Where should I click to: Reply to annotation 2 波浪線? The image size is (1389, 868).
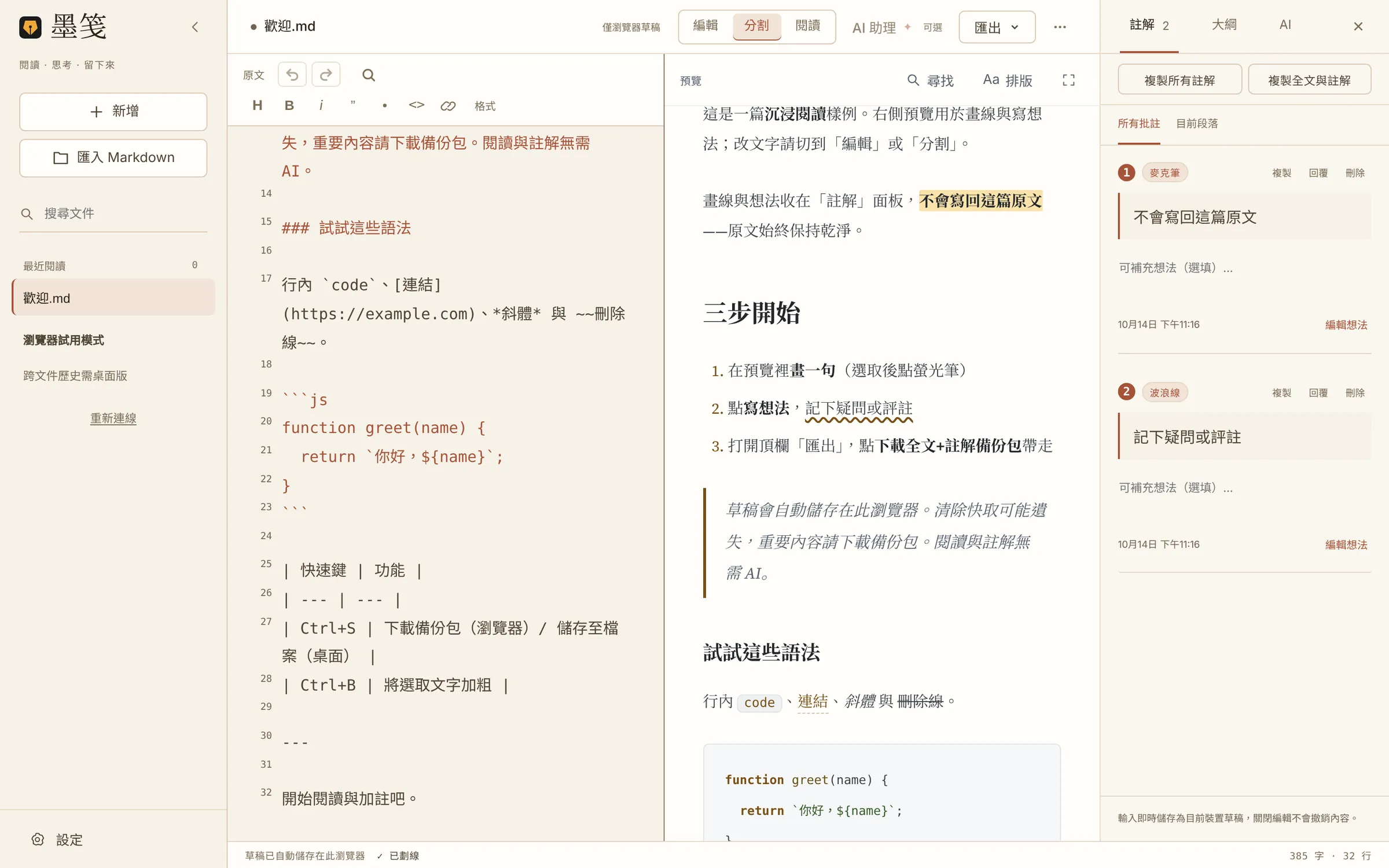(1318, 393)
